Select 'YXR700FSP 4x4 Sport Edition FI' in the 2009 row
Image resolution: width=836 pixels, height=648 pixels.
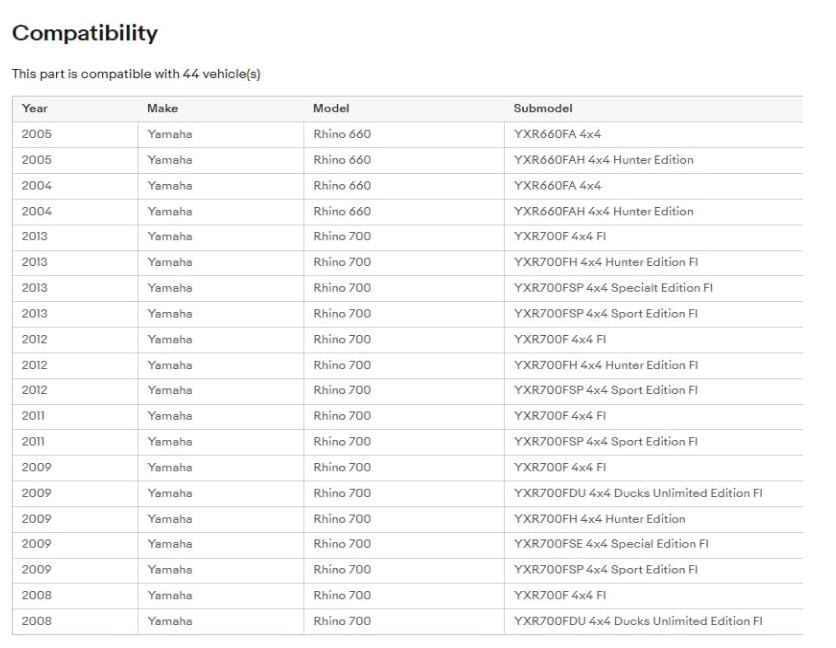coord(606,569)
